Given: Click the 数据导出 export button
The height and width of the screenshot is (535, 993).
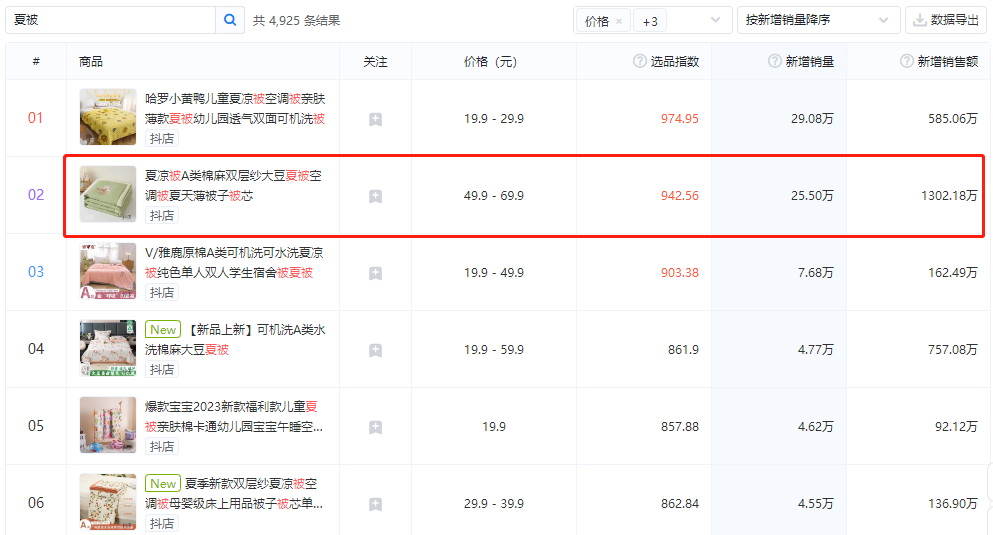Looking at the screenshot, I should tap(945, 20).
